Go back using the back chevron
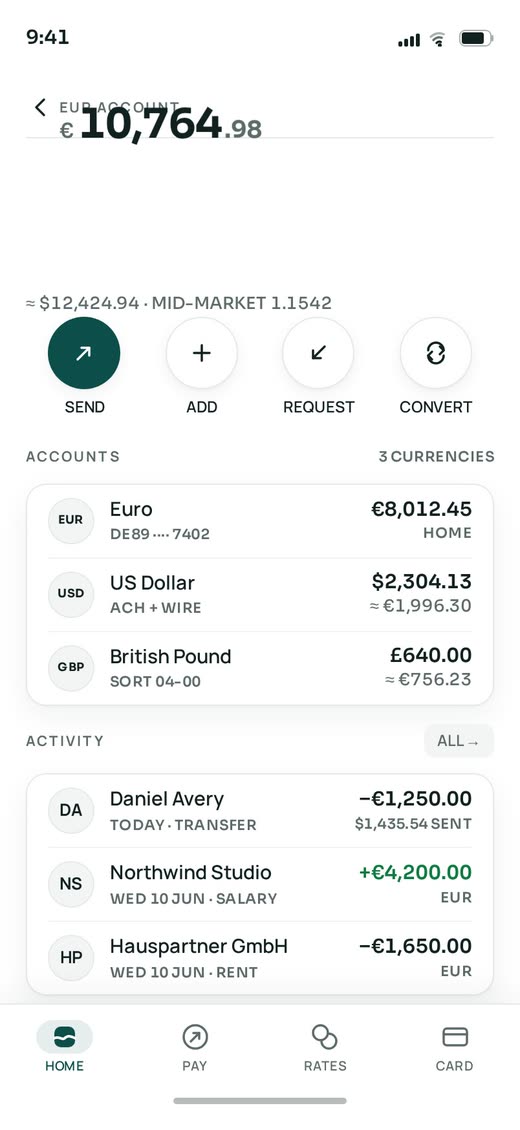 click(40, 108)
